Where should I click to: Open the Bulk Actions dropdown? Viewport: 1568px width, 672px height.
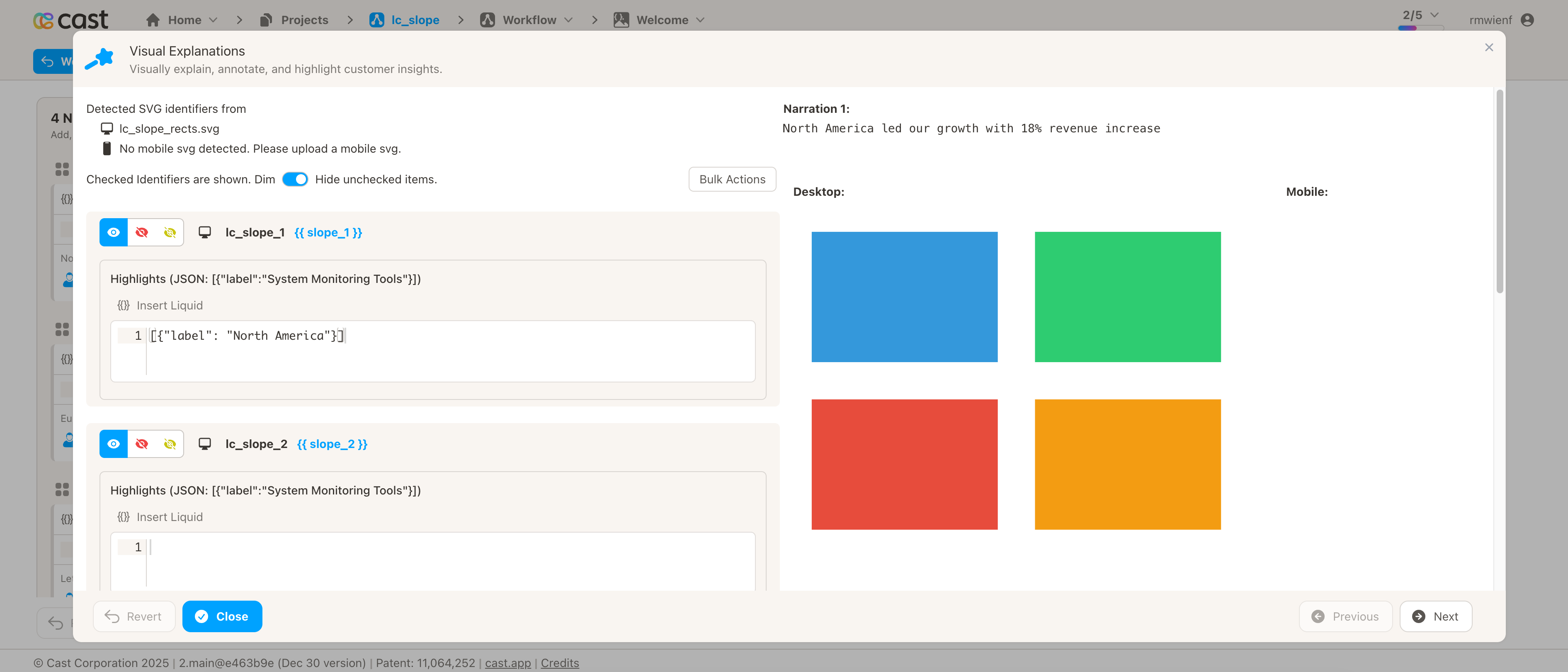732,179
